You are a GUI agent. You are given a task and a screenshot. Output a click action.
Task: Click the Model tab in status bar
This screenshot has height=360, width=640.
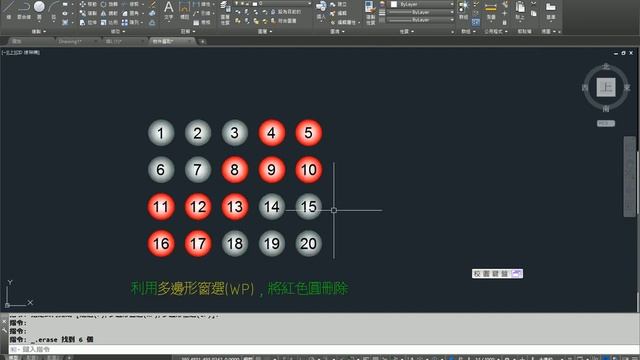[x=13, y=358]
